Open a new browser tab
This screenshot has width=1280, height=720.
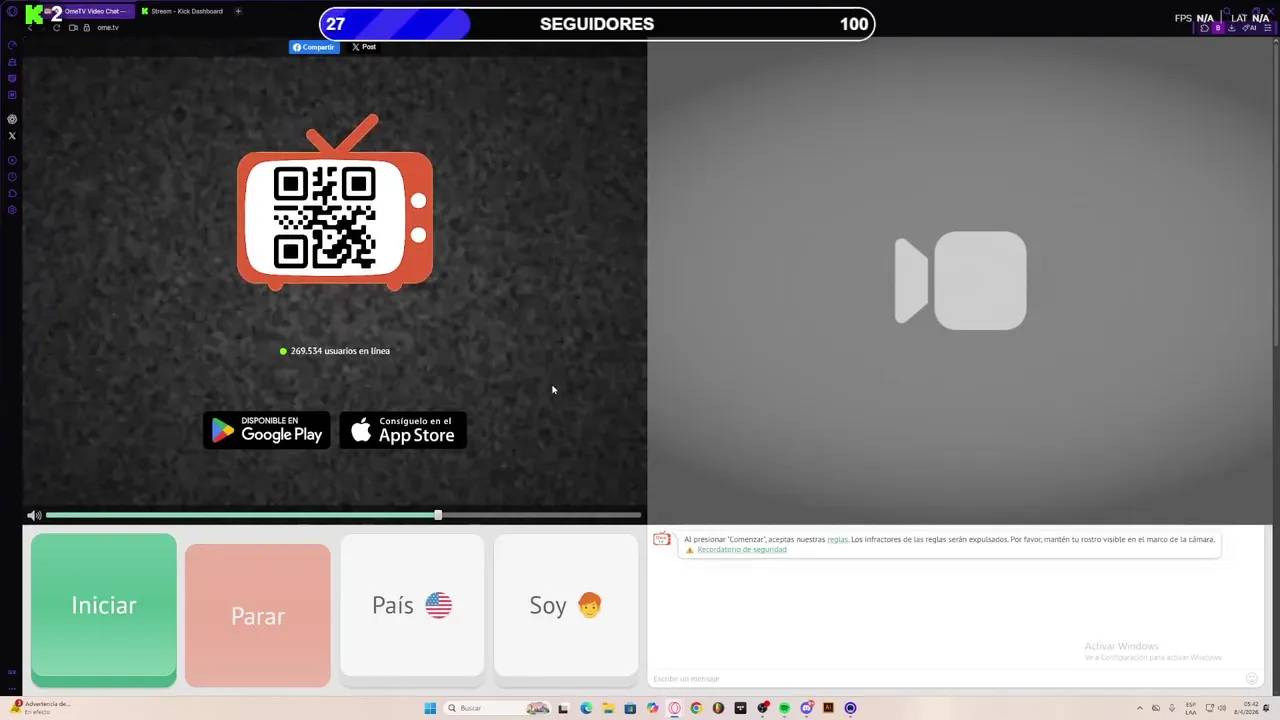[x=238, y=11]
